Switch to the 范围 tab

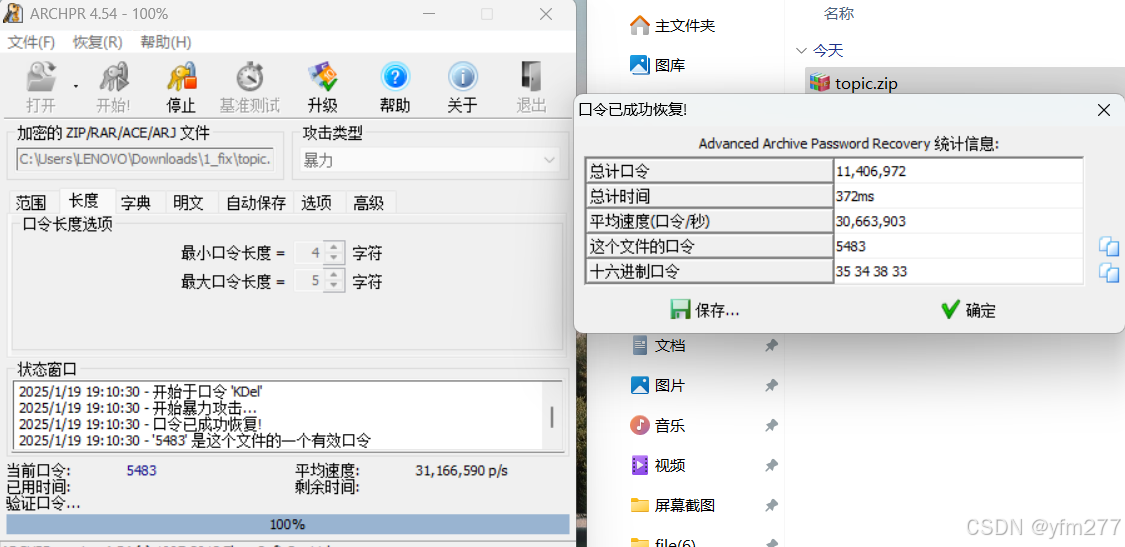pos(31,203)
